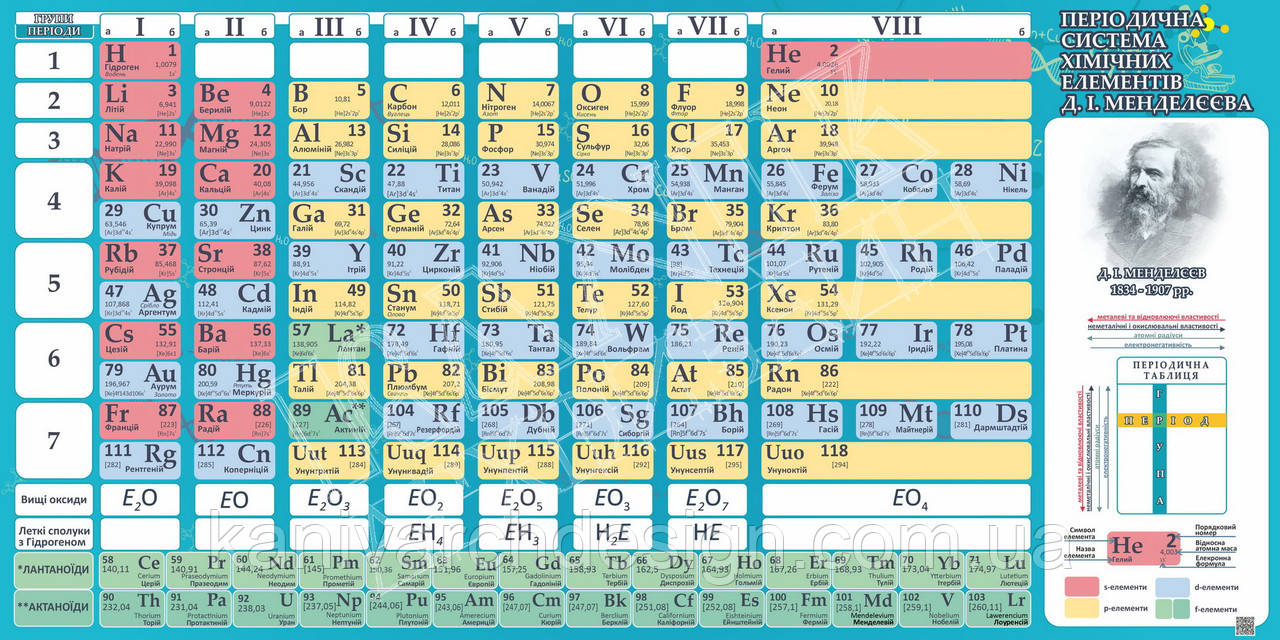Click the red s-елементи legend swatch
The height and width of the screenshot is (640, 1280).
[x=1084, y=587]
